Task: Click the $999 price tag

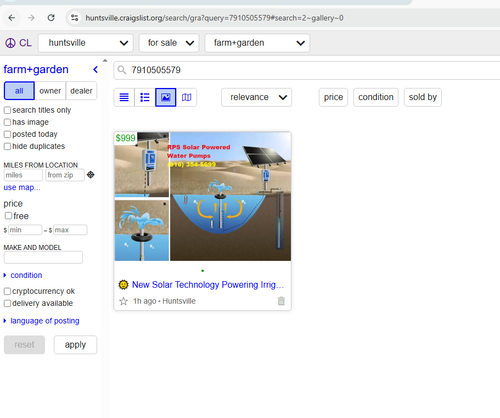Action: (x=125, y=138)
